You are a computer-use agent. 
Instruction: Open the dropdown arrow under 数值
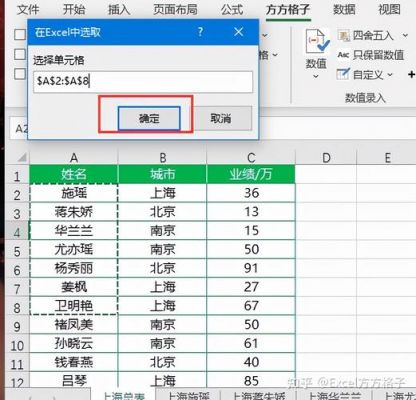[x=316, y=77]
